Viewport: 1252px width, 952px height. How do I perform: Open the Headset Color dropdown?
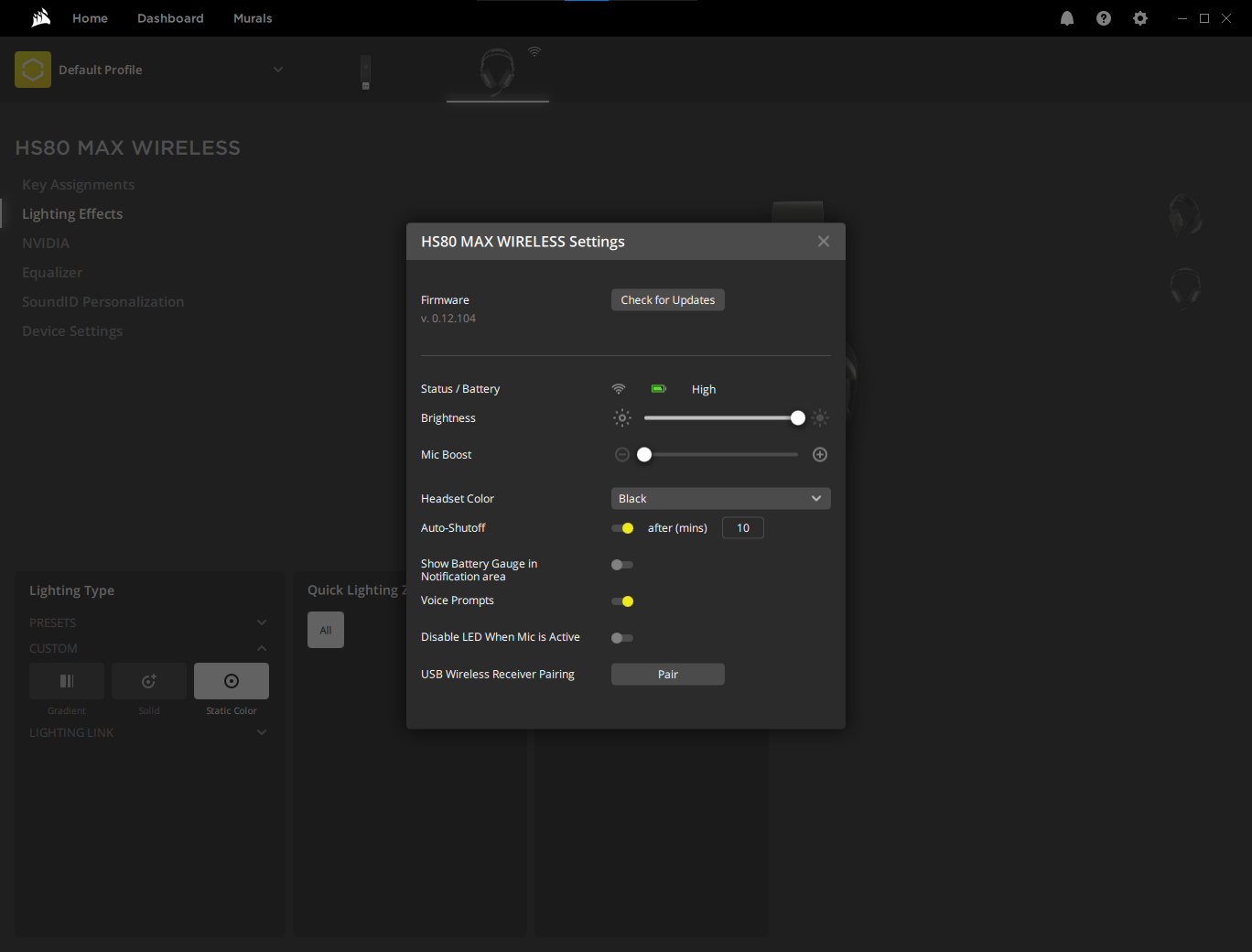click(x=720, y=499)
